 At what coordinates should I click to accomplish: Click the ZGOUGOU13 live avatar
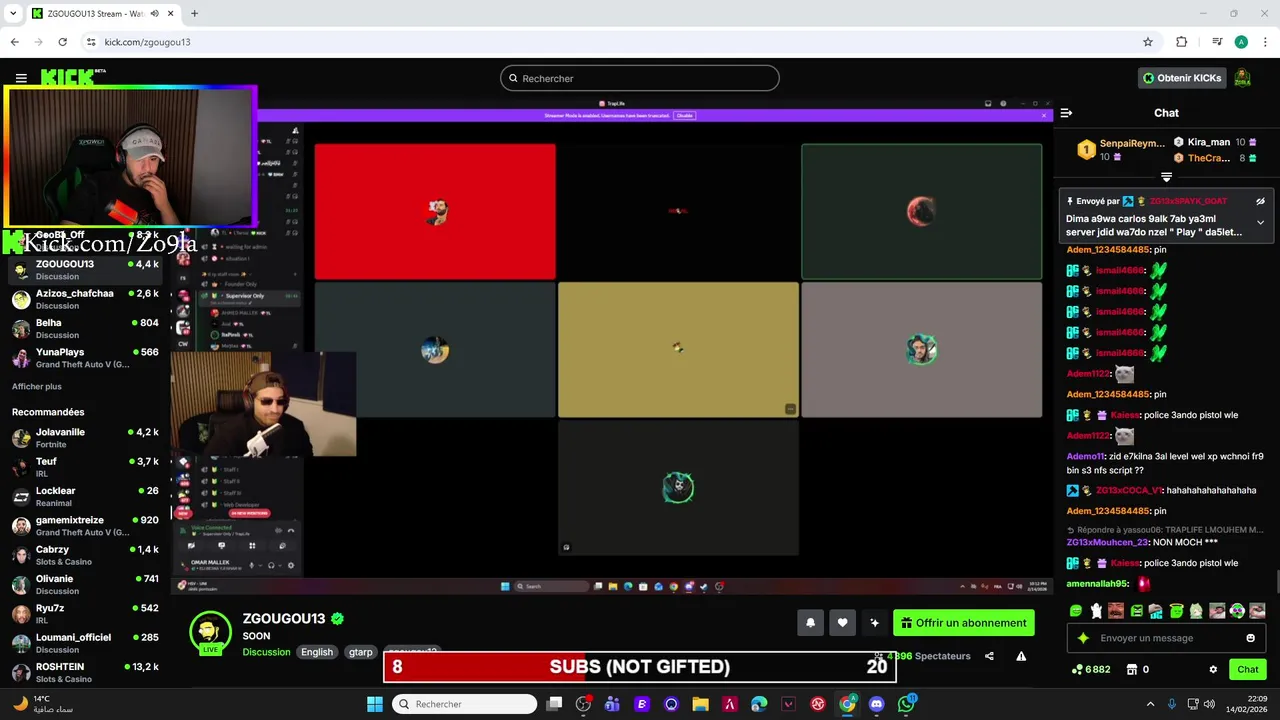pos(210,633)
